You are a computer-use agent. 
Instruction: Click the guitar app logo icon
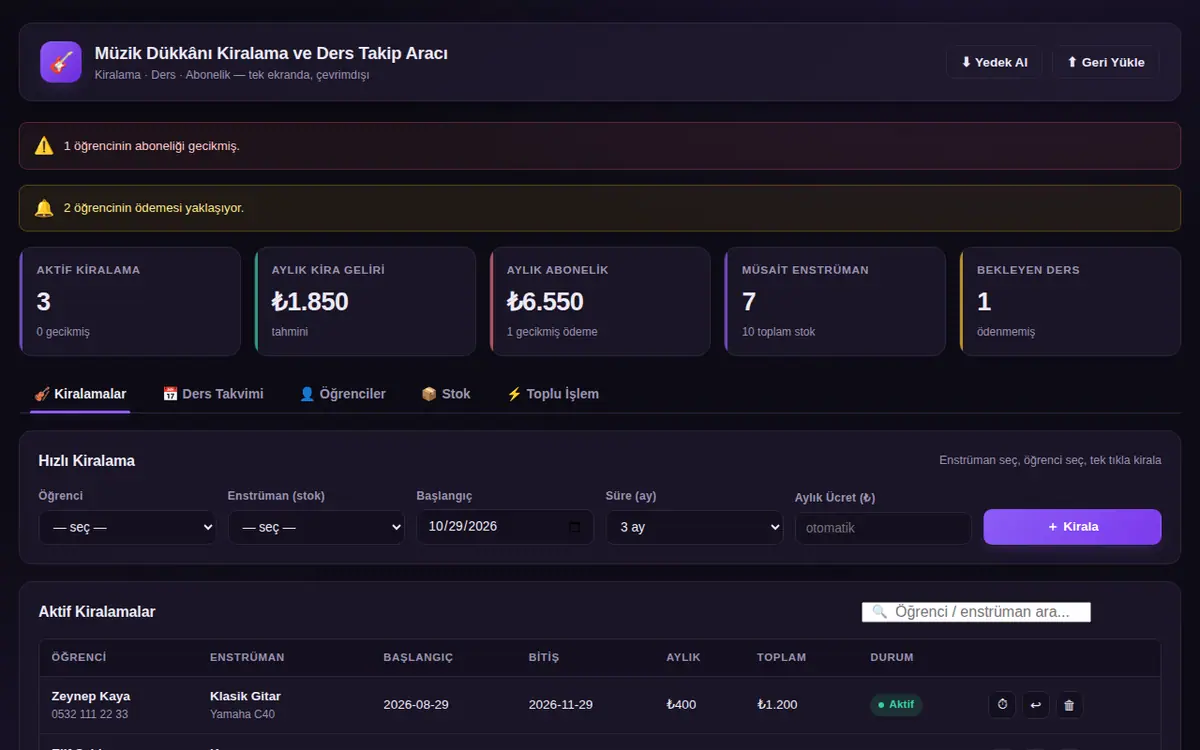click(61, 62)
